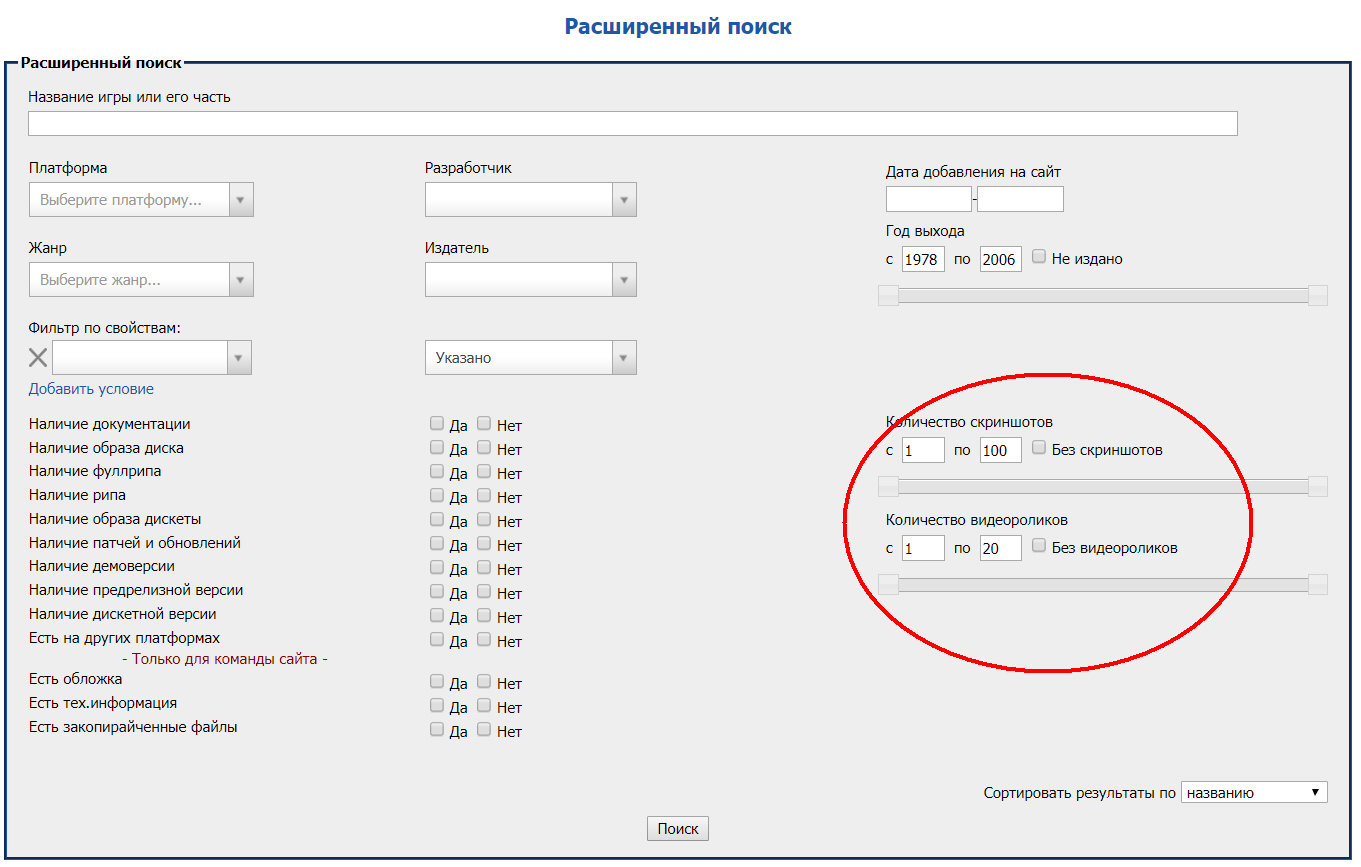Click the release year to field 2006

[1001, 259]
